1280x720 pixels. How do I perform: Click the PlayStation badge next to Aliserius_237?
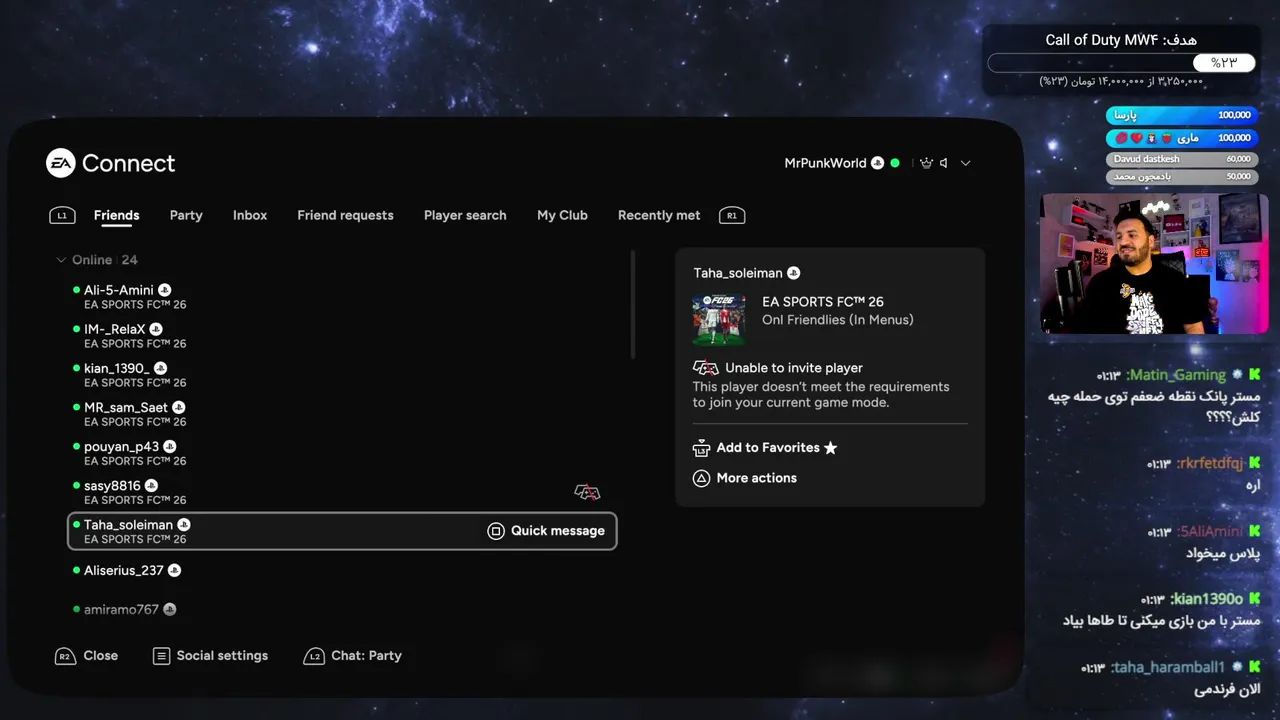(x=174, y=570)
